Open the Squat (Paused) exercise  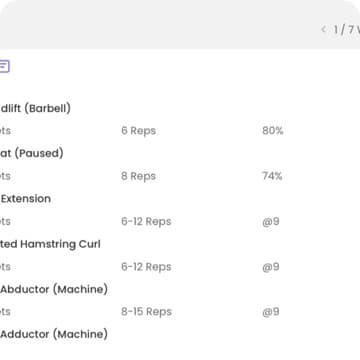coord(31,153)
